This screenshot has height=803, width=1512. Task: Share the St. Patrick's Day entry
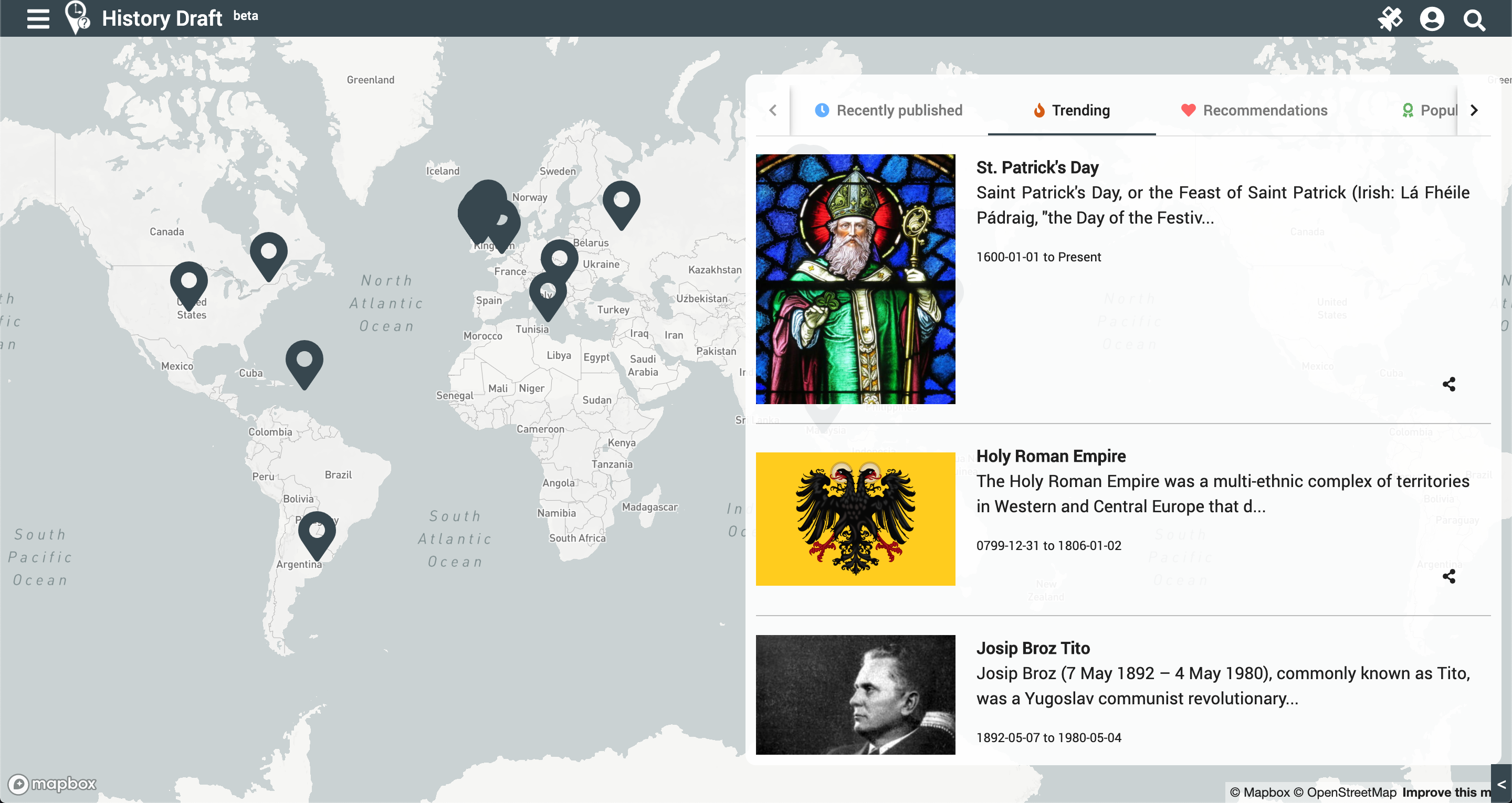point(1448,385)
